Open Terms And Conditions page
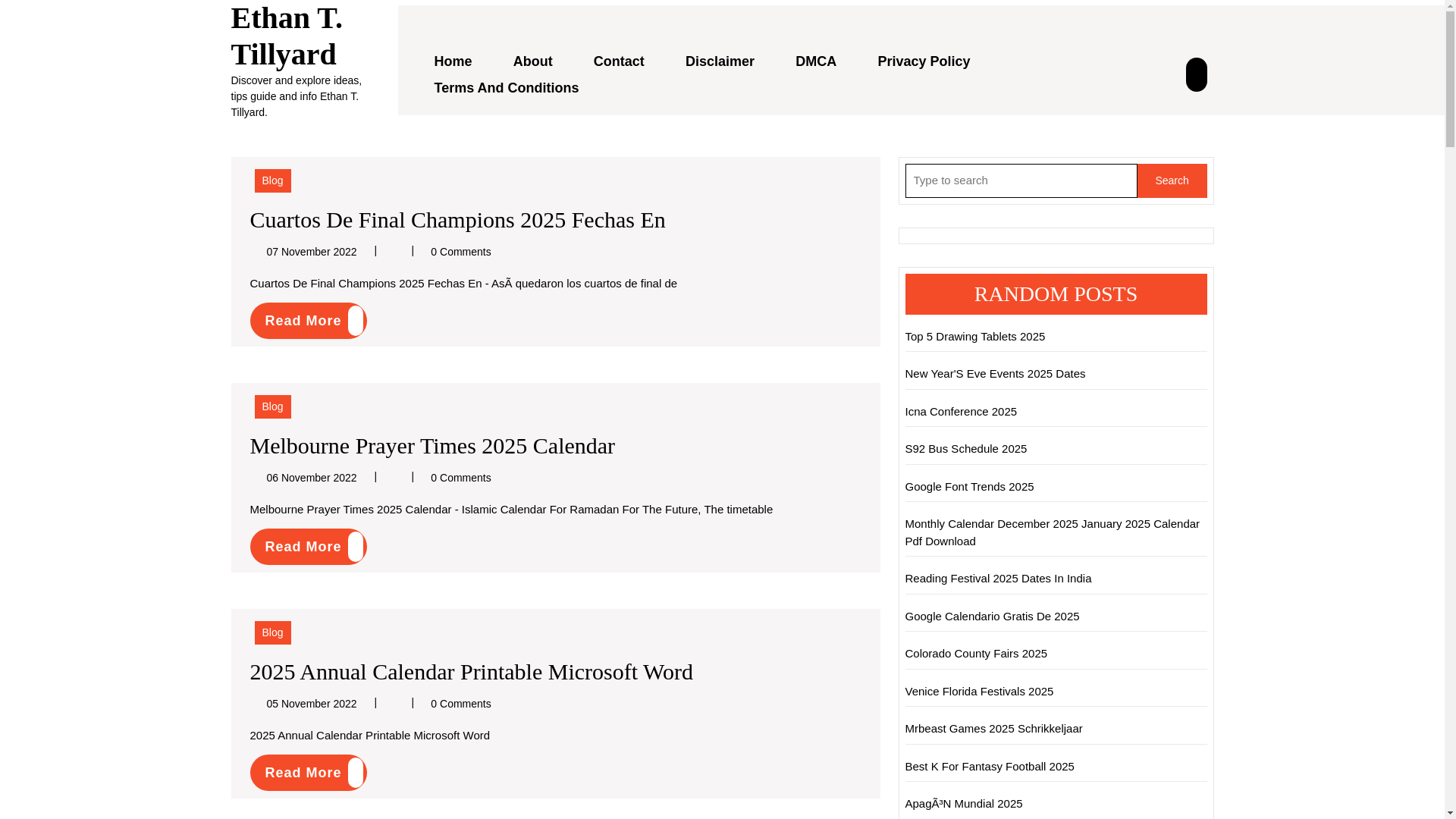 (506, 88)
